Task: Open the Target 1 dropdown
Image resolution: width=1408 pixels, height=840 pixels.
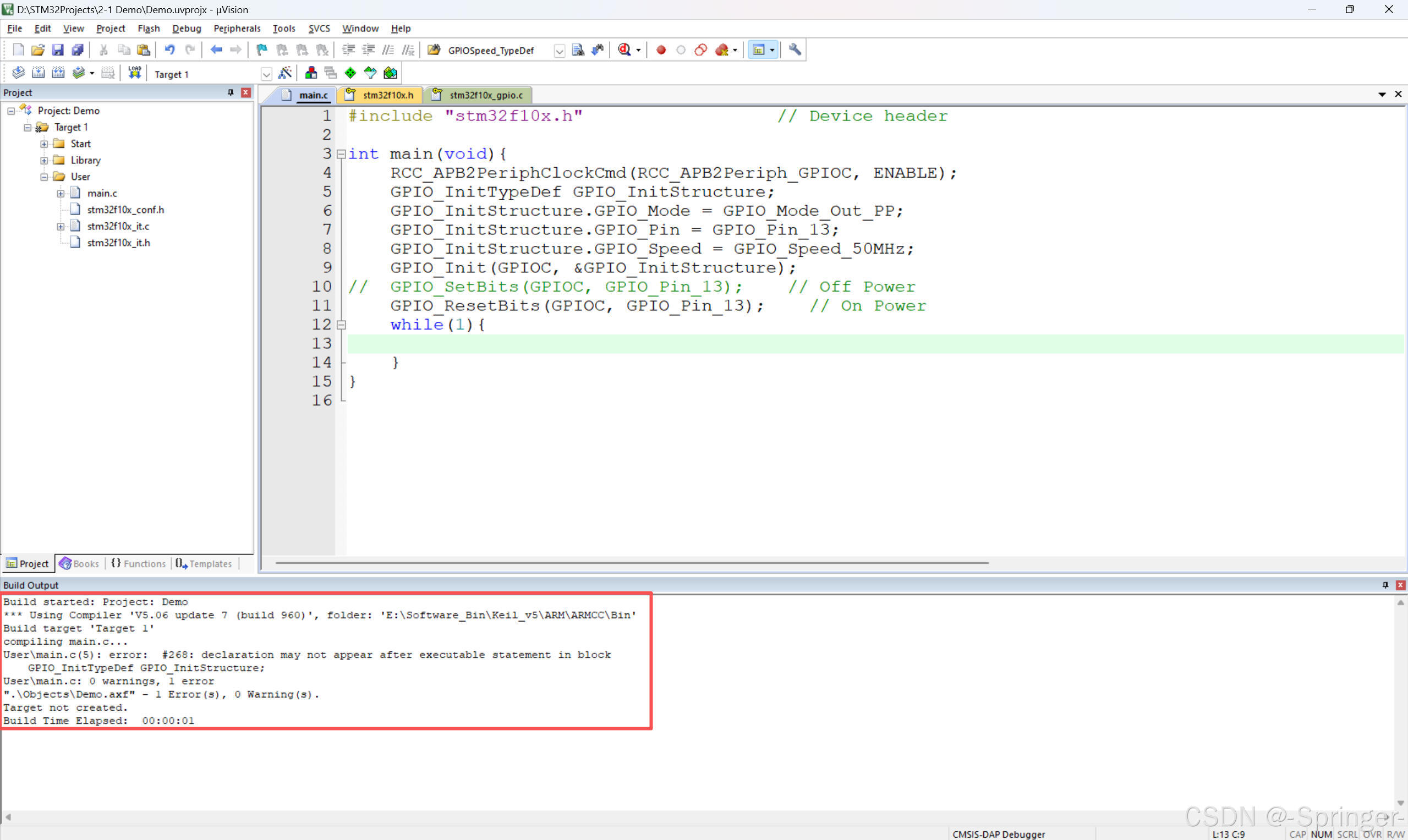Action: pos(266,74)
